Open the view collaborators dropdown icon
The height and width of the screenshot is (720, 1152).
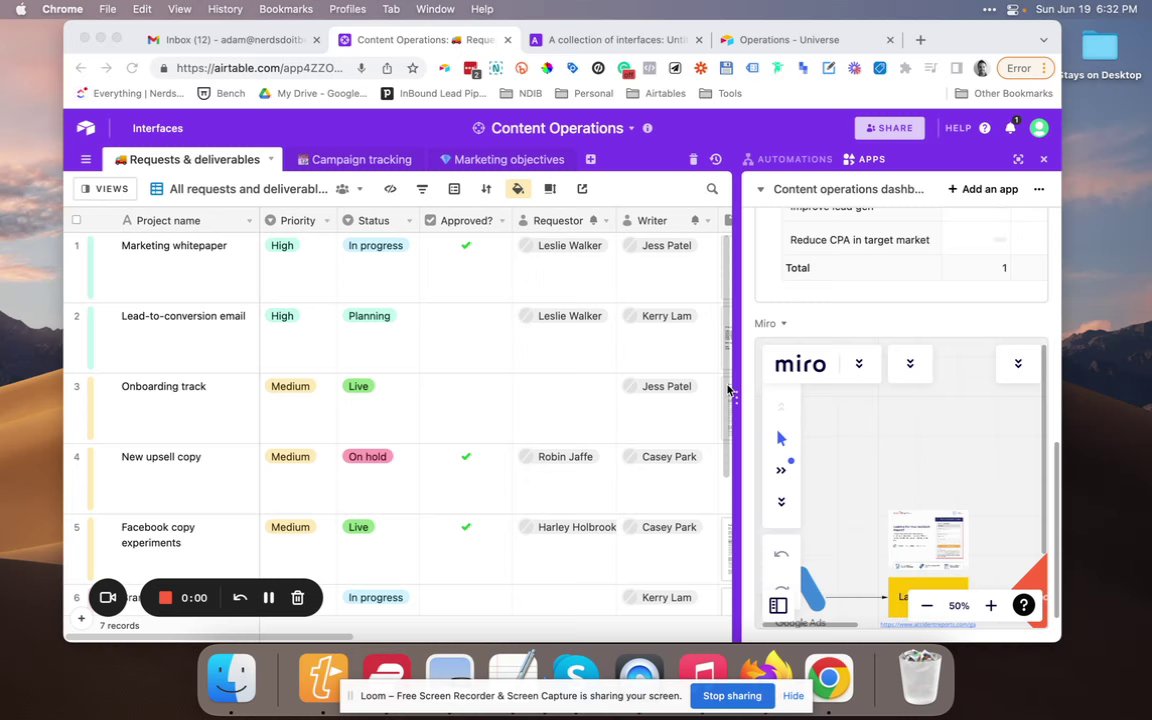350,189
